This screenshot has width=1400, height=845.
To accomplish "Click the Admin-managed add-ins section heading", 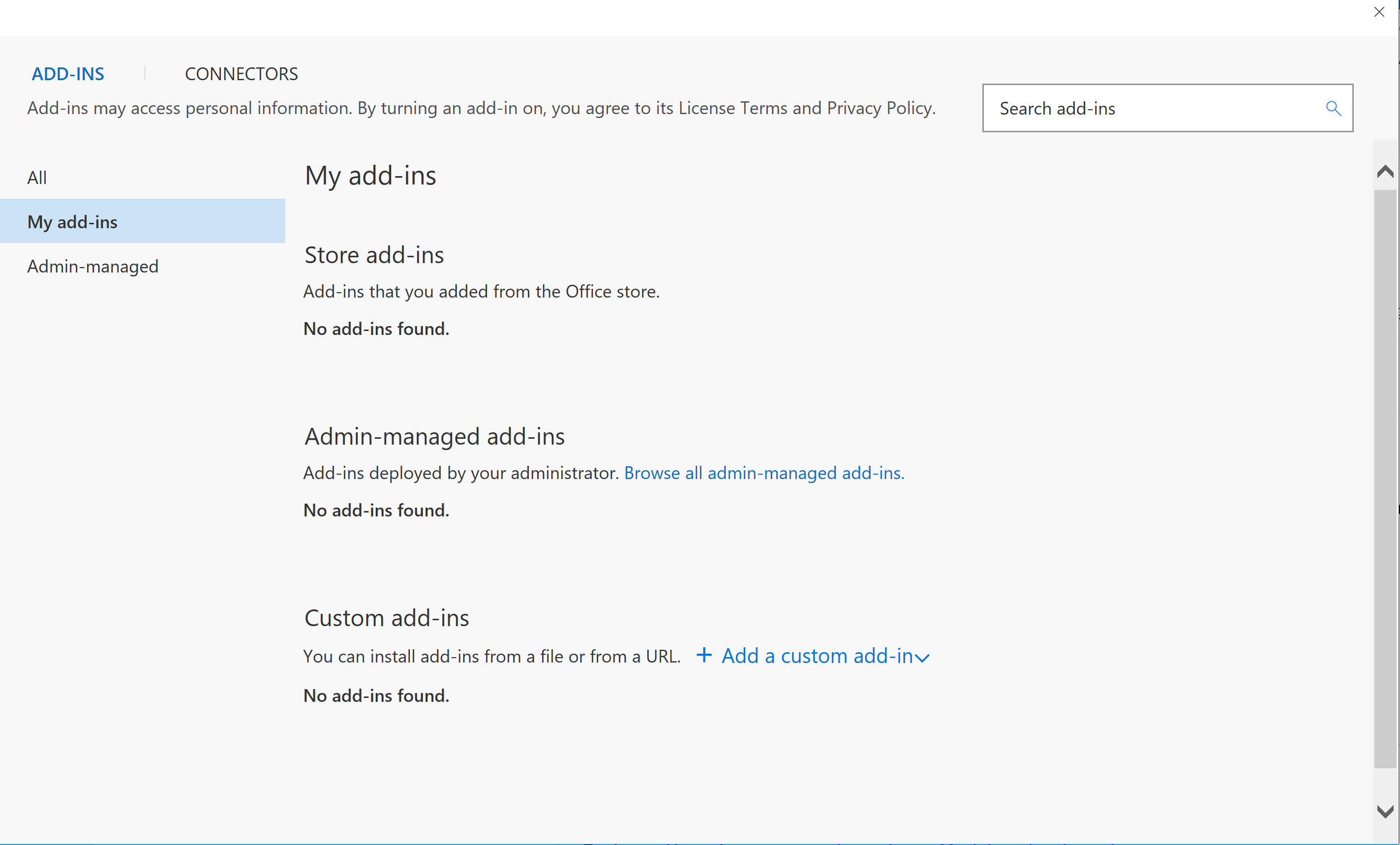I will pyautogui.click(x=434, y=436).
